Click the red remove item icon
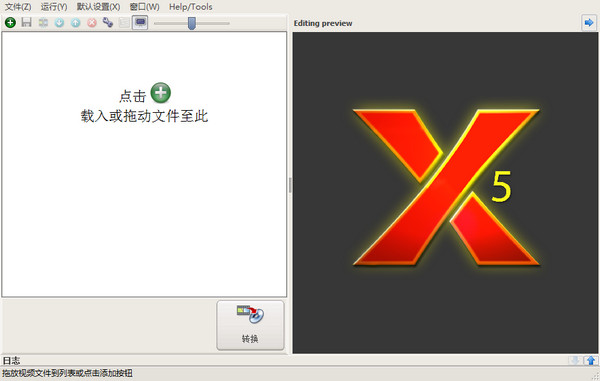600x381 pixels. pyautogui.click(x=92, y=23)
